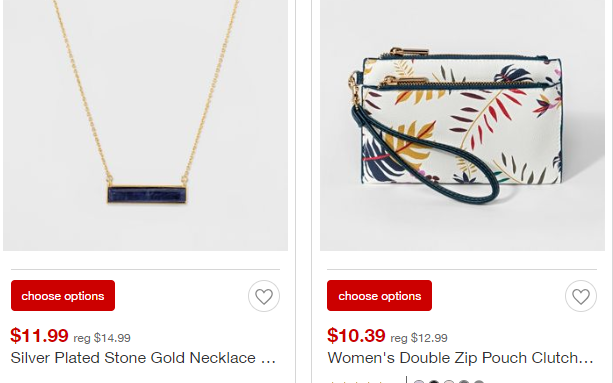The height and width of the screenshot is (383, 613).
Task: Favorite the Women's Double Zip Pouch Clutch
Action: tap(581, 296)
